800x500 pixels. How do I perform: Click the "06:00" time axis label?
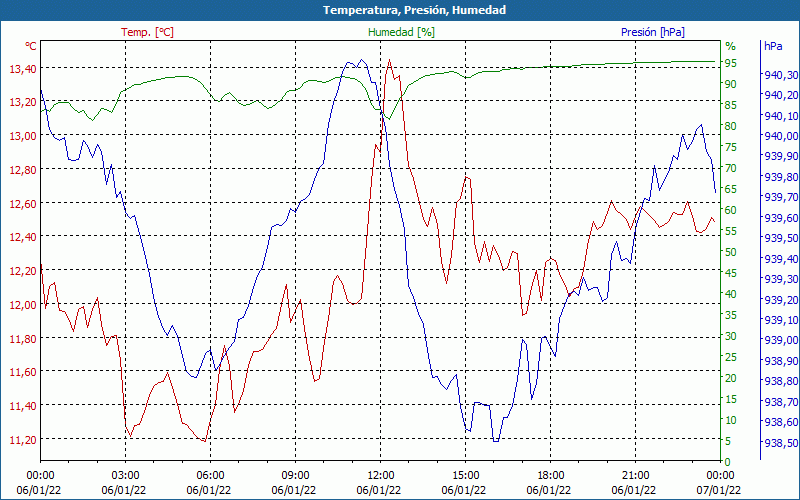[210, 476]
